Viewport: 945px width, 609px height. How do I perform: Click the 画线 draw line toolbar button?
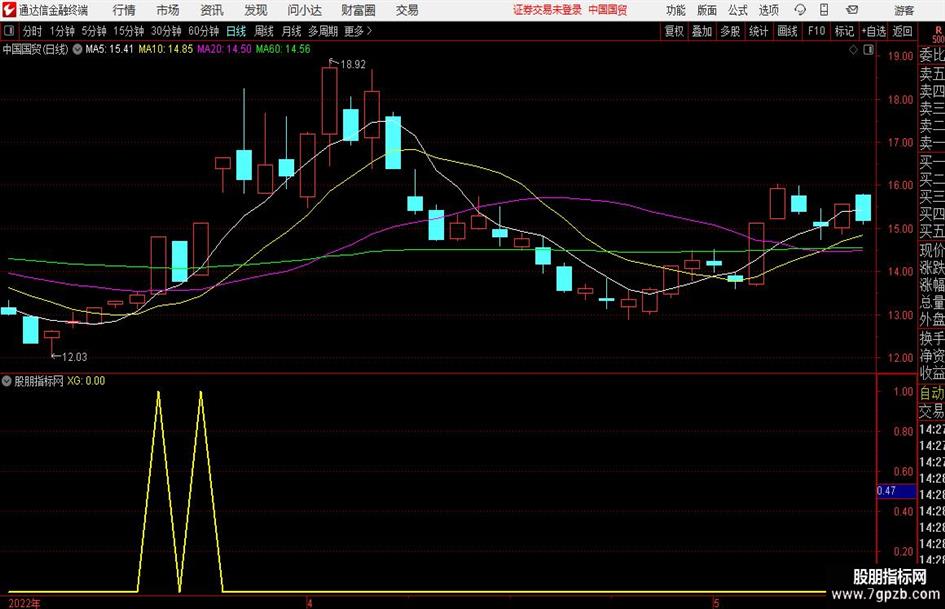pyautogui.click(x=787, y=31)
